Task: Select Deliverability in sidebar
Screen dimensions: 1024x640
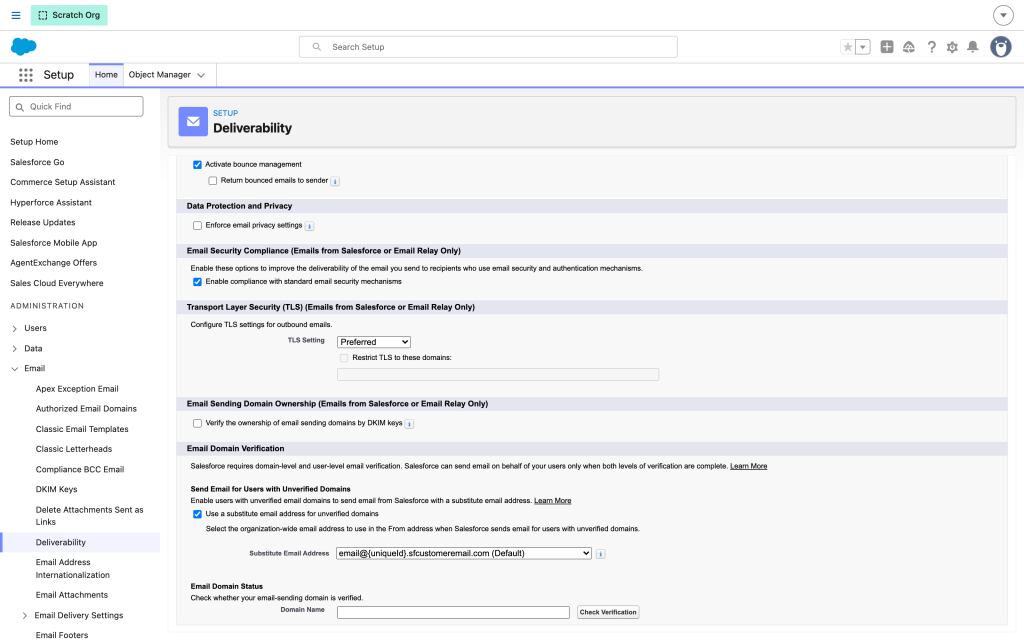Action: click(x=61, y=543)
